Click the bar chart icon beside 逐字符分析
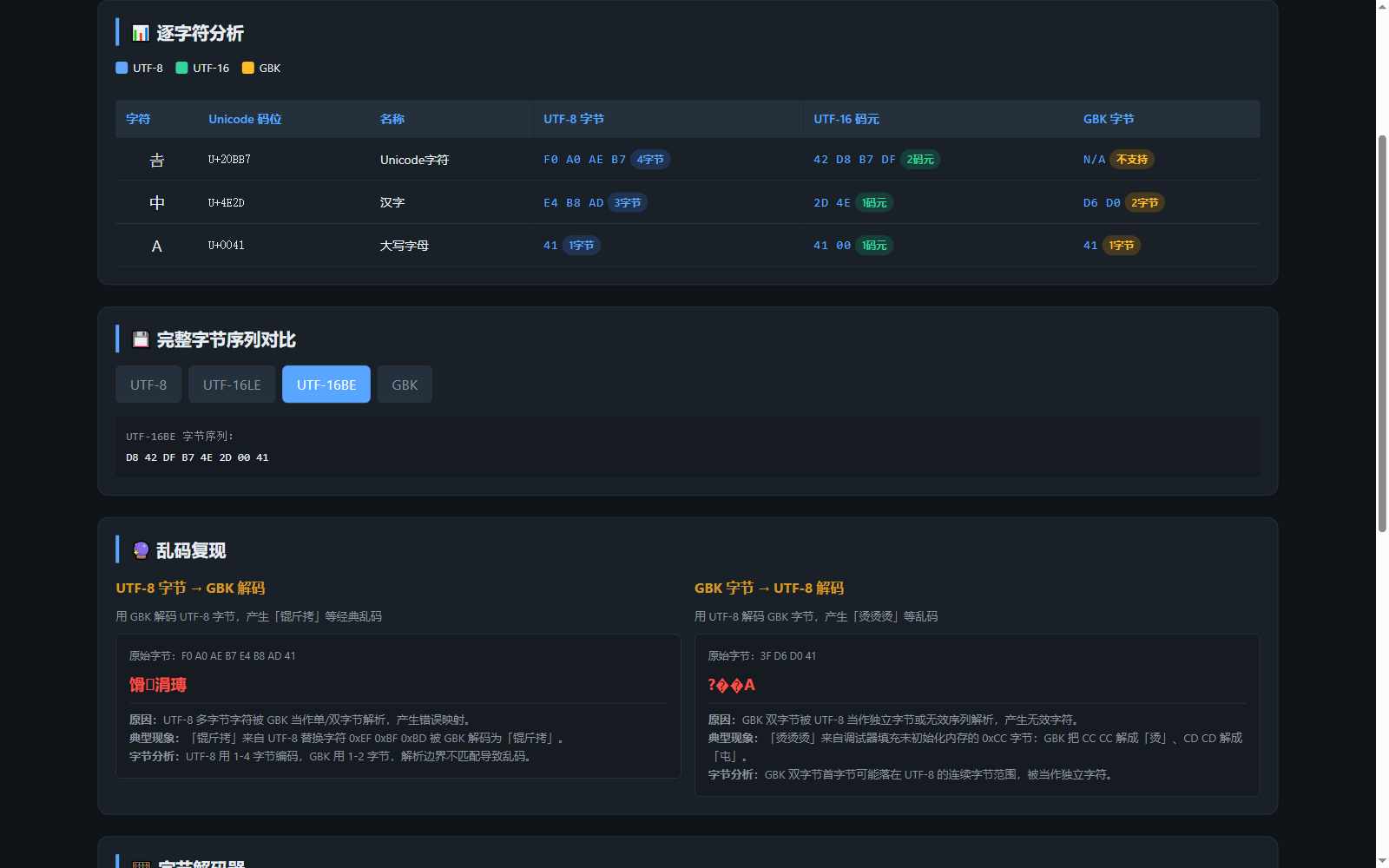 (141, 33)
